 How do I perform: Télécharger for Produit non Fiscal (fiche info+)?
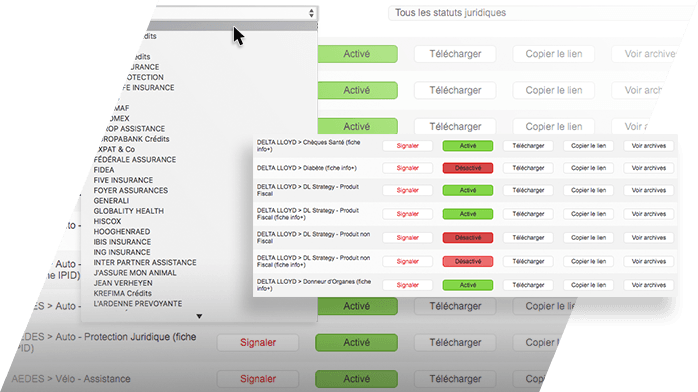coord(528,262)
